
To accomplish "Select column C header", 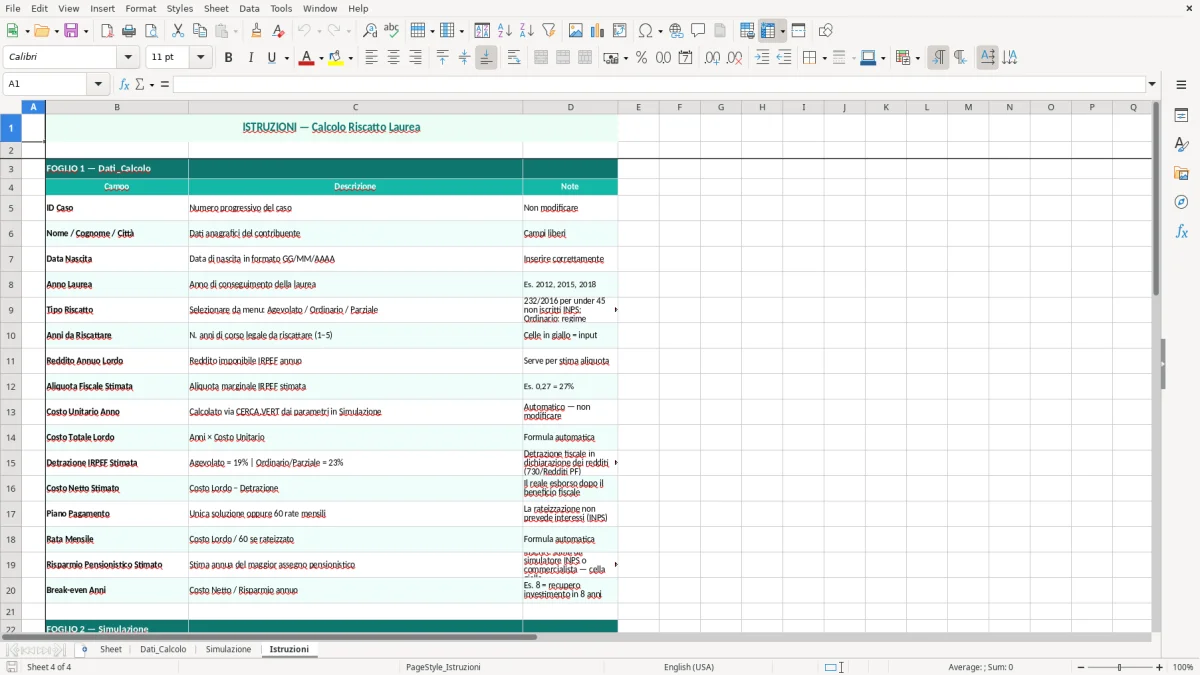I will 355,107.
